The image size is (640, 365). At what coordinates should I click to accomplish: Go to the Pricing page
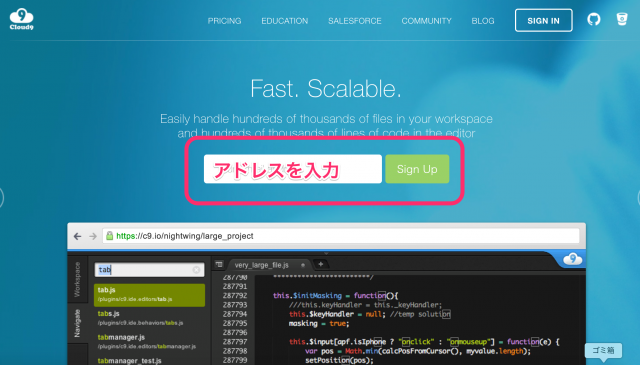(224, 21)
